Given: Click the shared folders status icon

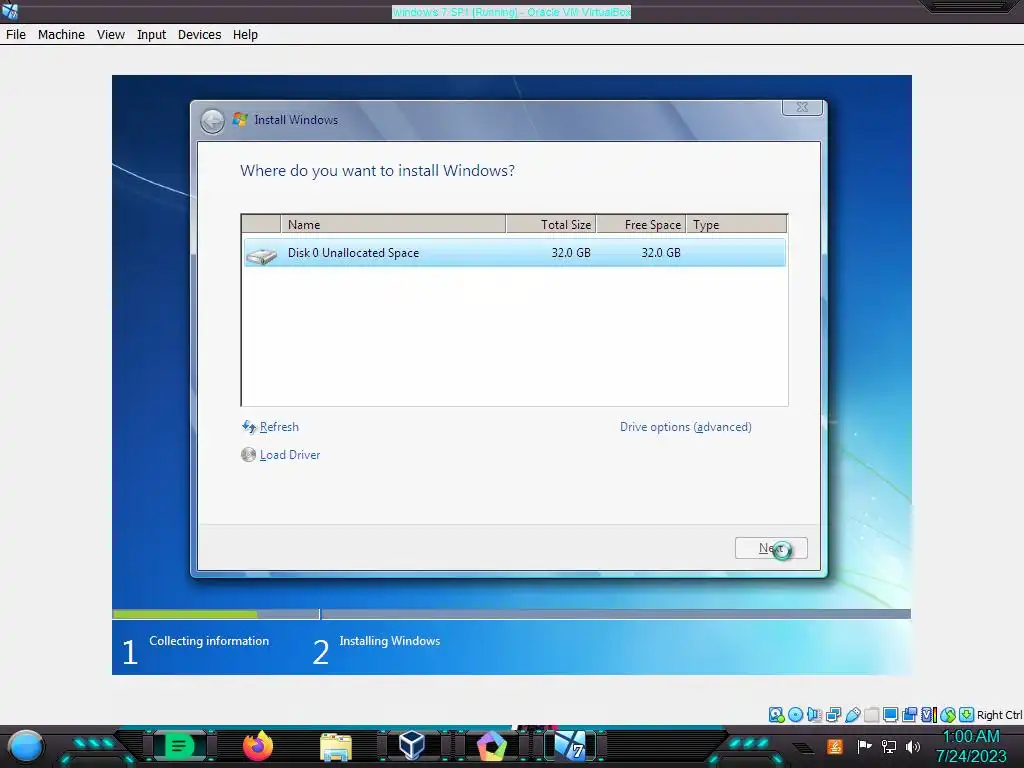Looking at the screenshot, I should [x=871, y=714].
